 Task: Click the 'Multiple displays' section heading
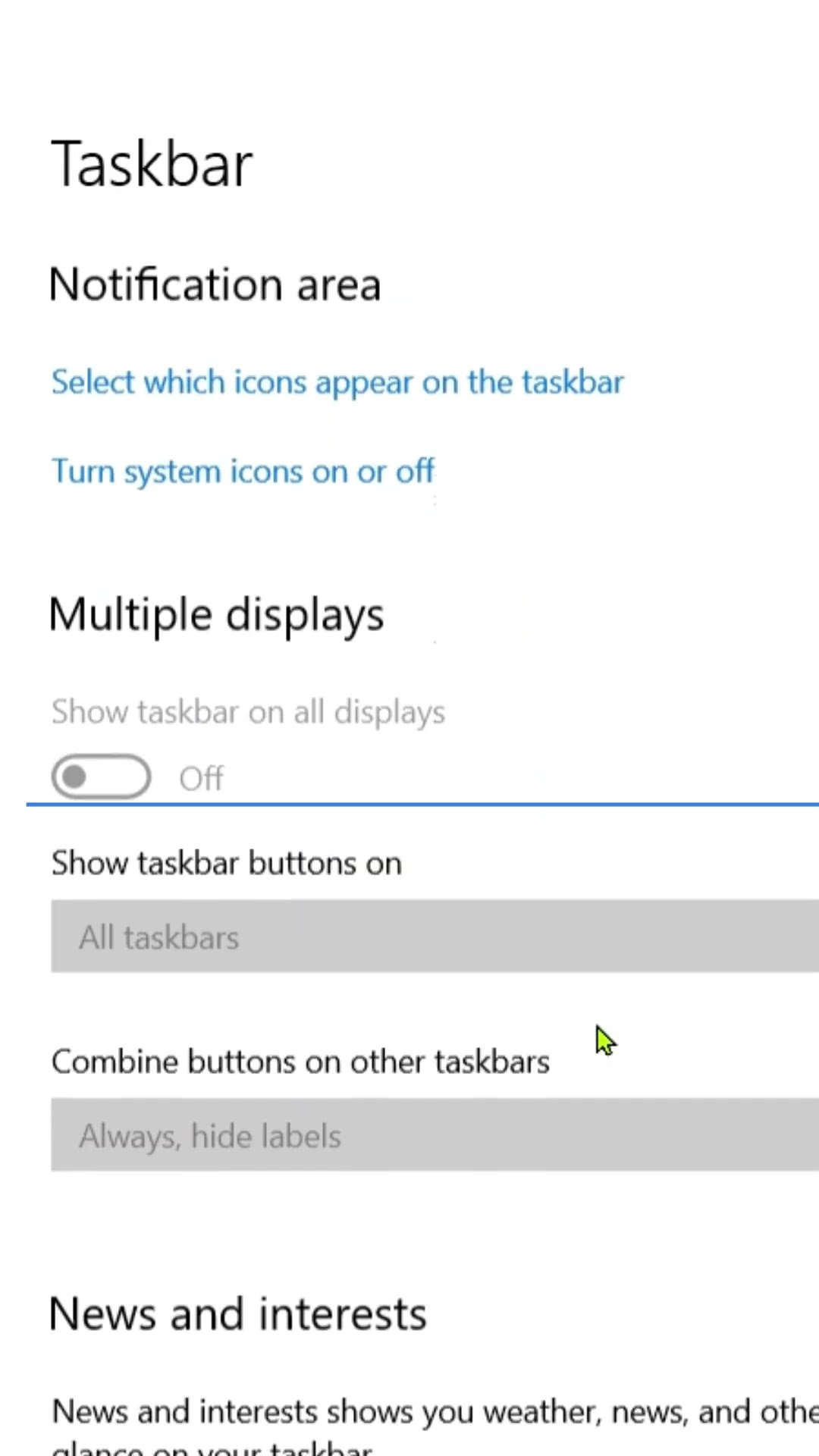216,614
